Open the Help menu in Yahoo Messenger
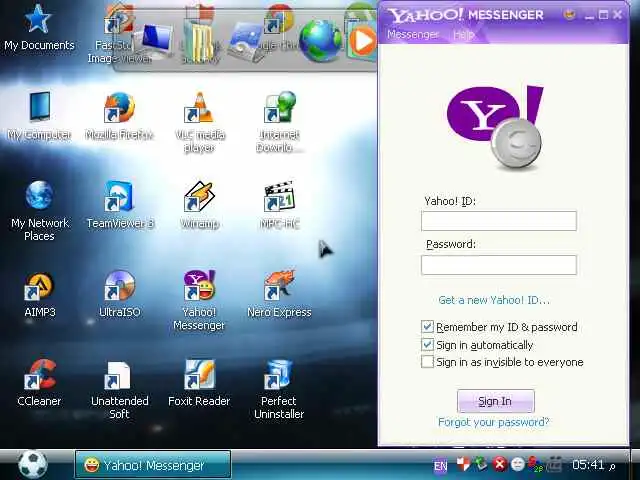Image resolution: width=640 pixels, height=480 pixels. pos(463,35)
